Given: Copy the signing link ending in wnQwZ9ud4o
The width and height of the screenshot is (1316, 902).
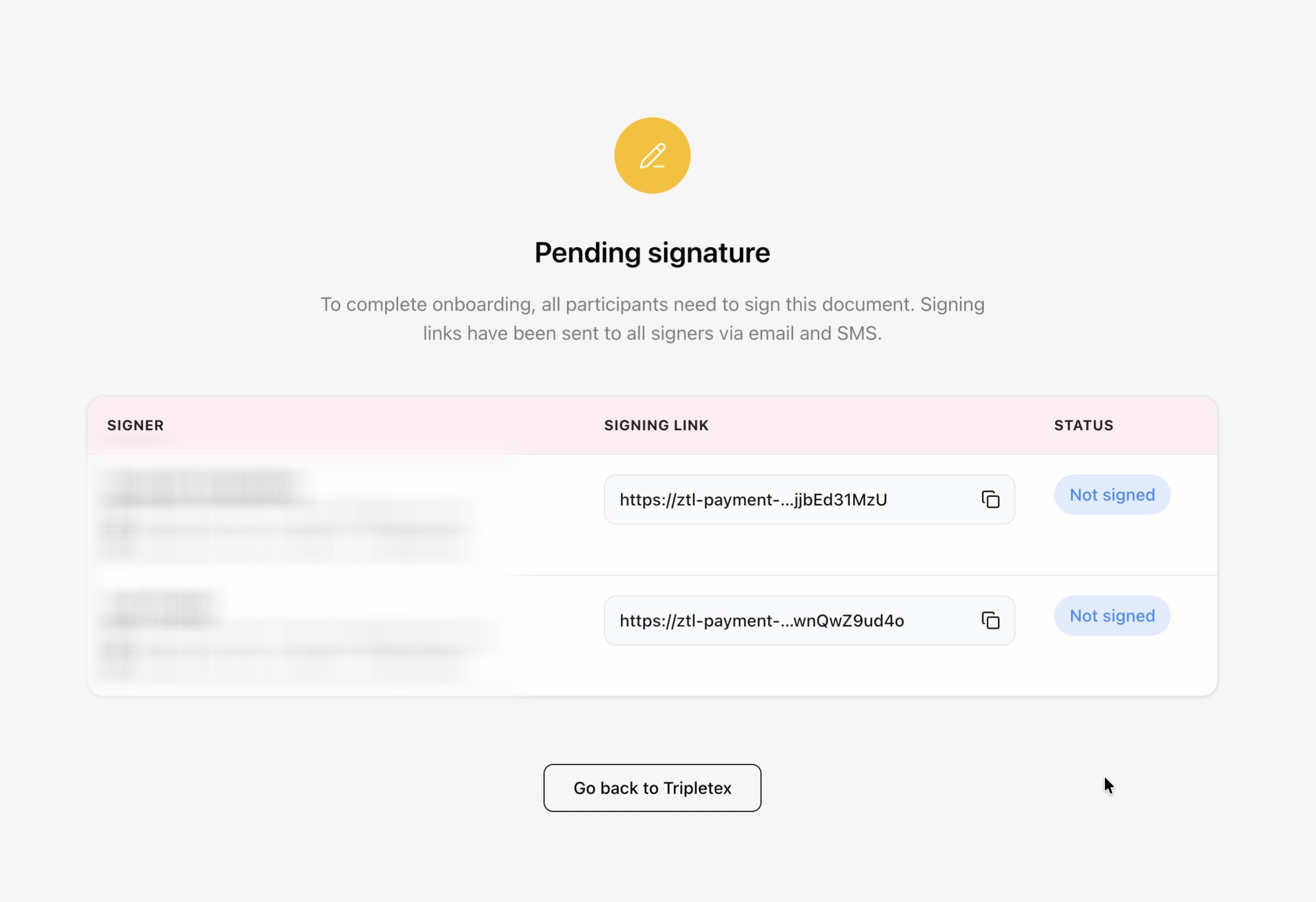Looking at the screenshot, I should click(x=990, y=620).
